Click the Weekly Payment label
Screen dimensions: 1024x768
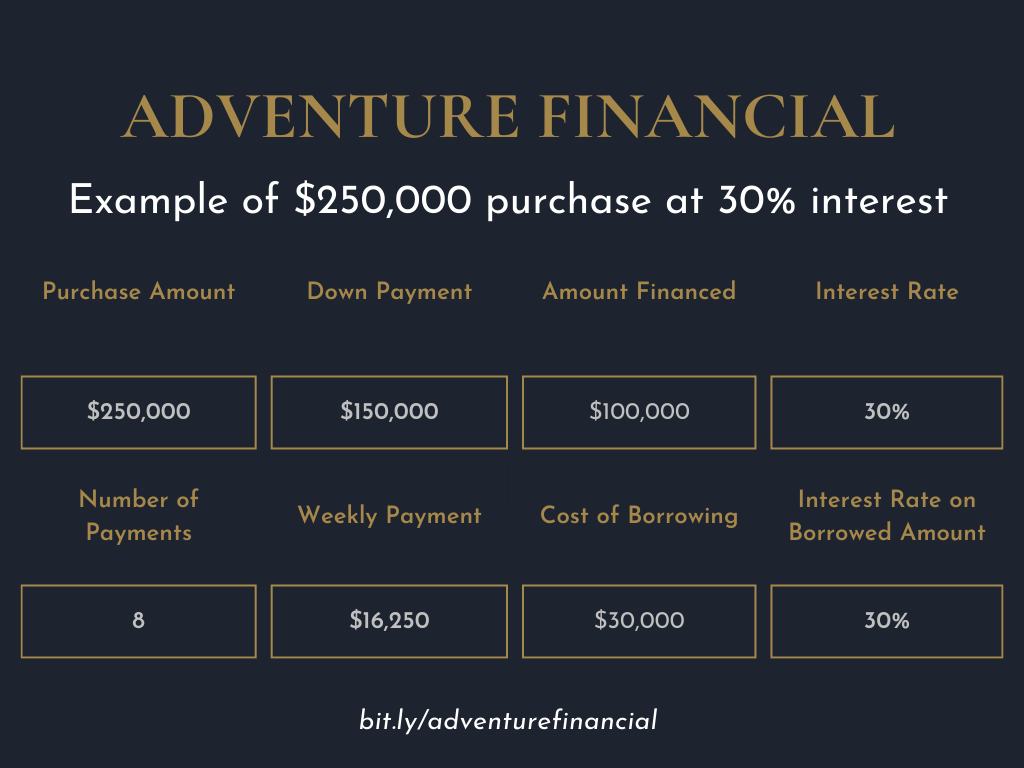click(x=389, y=516)
